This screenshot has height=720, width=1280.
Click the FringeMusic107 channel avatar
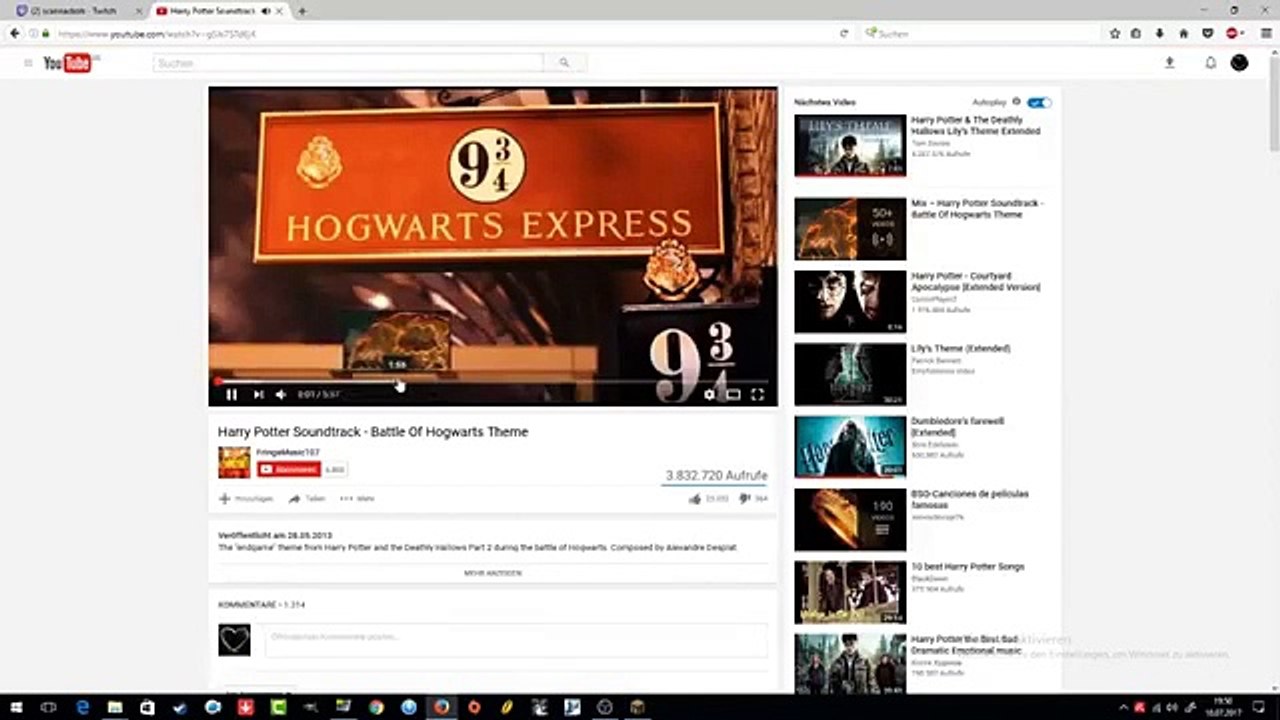[234, 462]
